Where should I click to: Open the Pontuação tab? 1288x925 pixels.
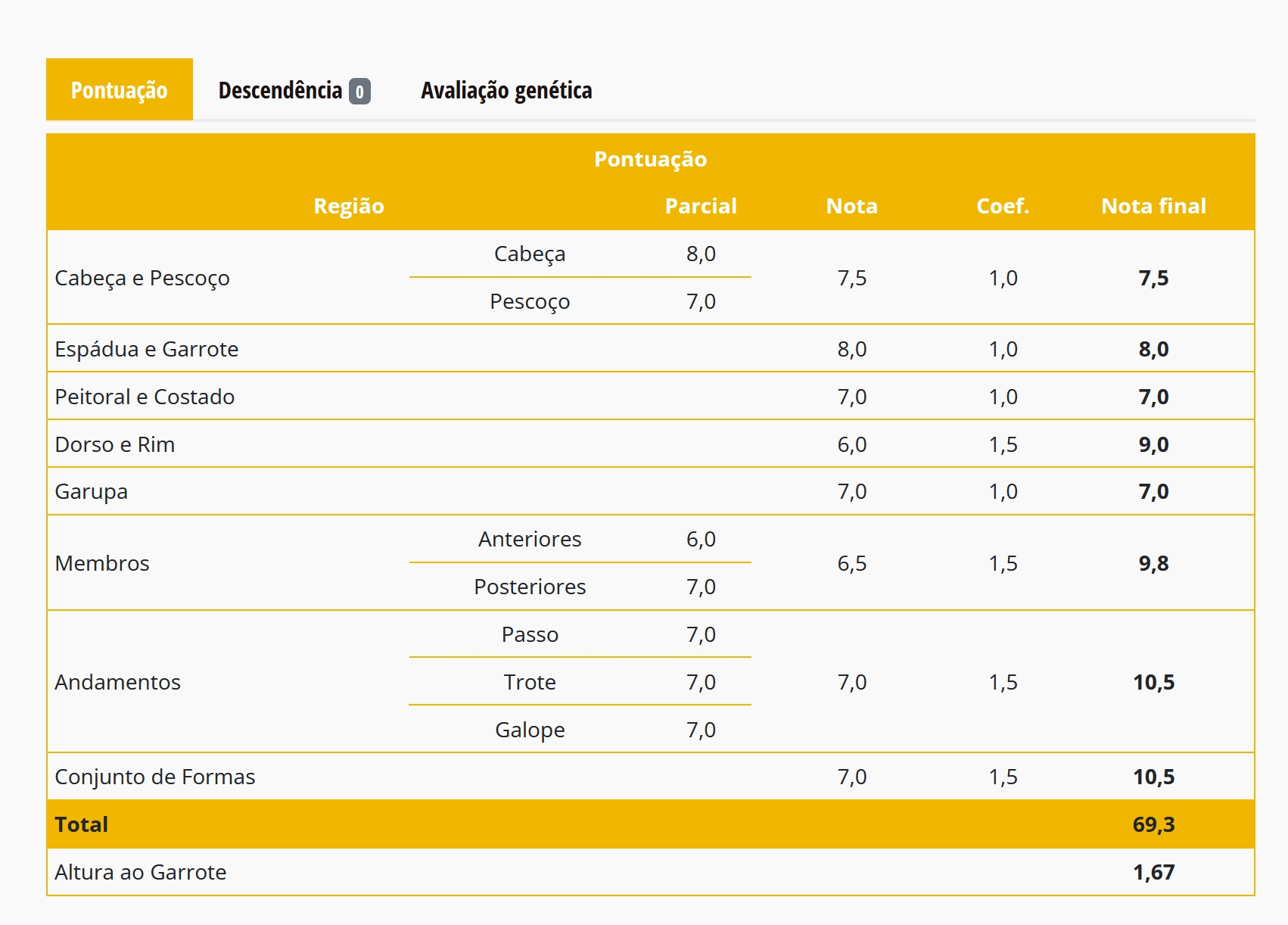coord(119,89)
